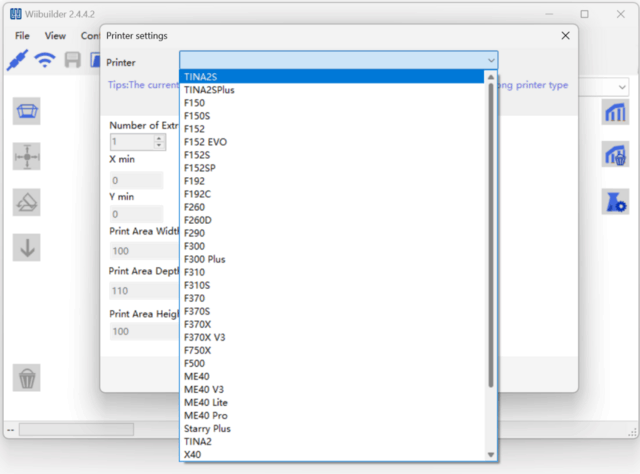The image size is (640, 474).
Task: Click the printer list scrollbar down arrow
Action: (490, 454)
